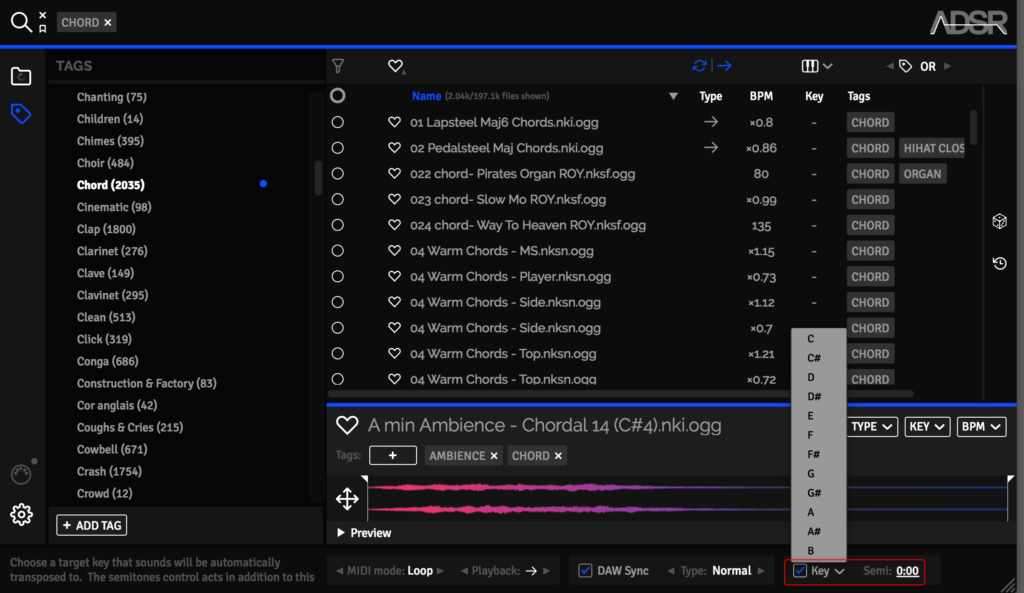Toggle the DAW Sync checkbox

tap(586, 571)
